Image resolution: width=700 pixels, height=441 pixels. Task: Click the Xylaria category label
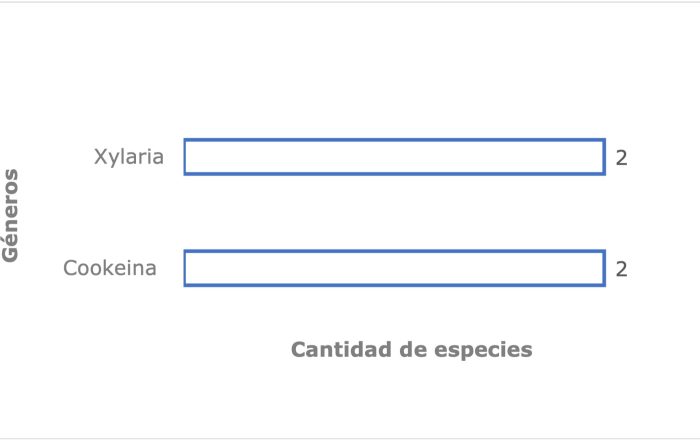coord(129,157)
